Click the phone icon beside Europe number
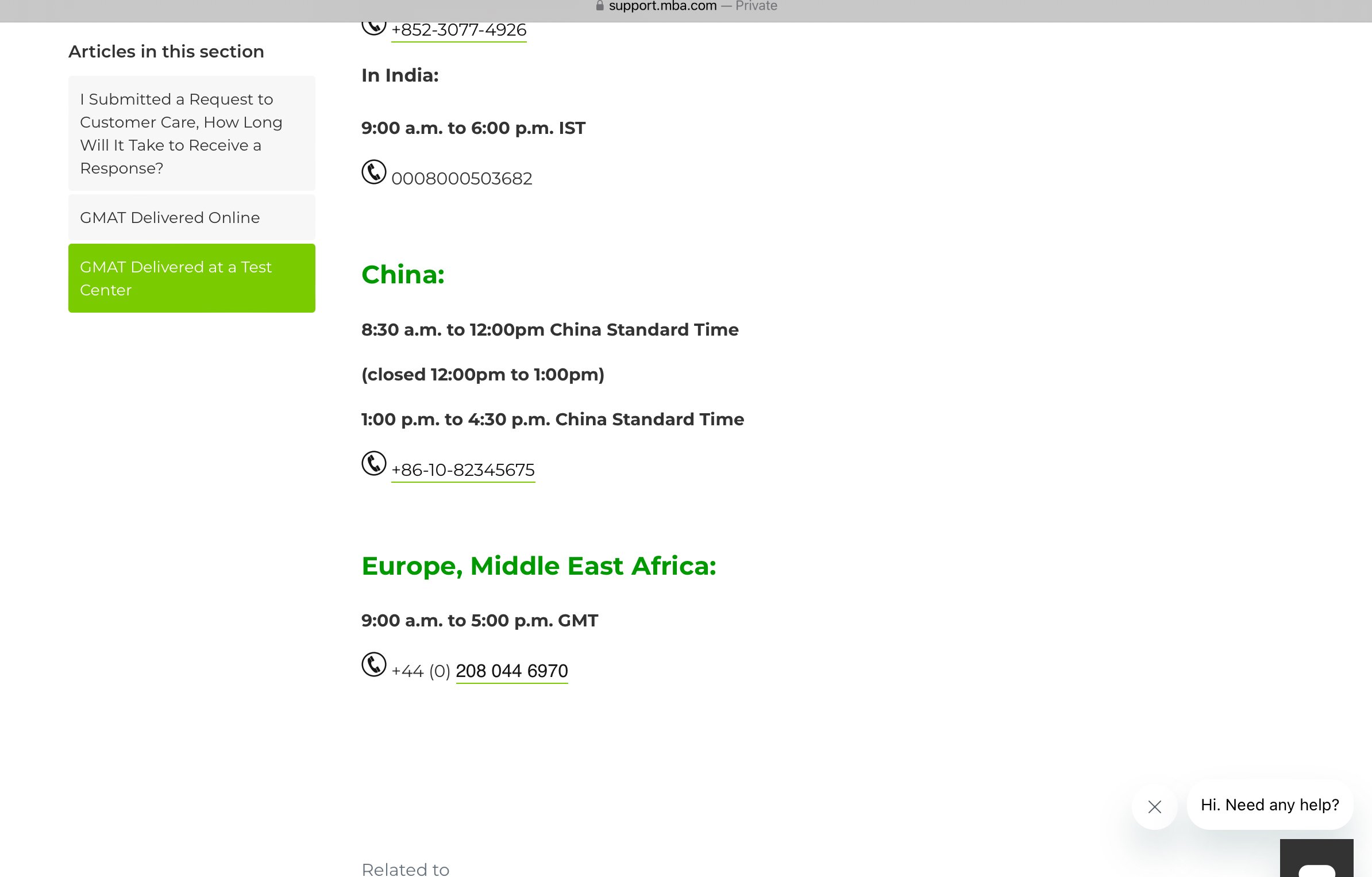Screen dimensions: 1372x877 [373, 664]
